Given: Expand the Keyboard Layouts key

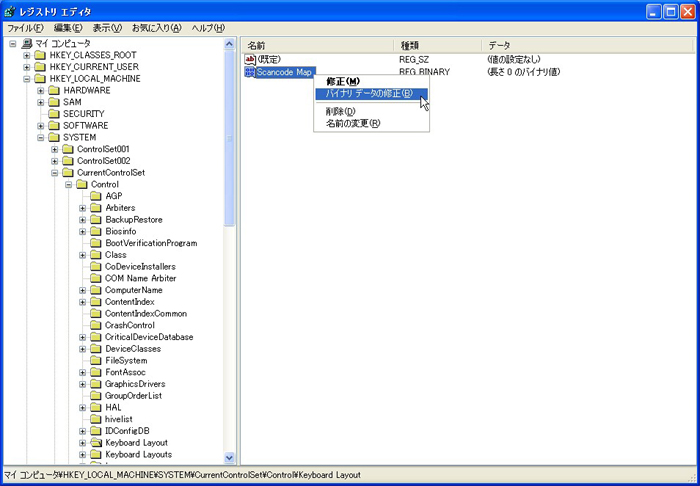Looking at the screenshot, I should tap(83, 455).
